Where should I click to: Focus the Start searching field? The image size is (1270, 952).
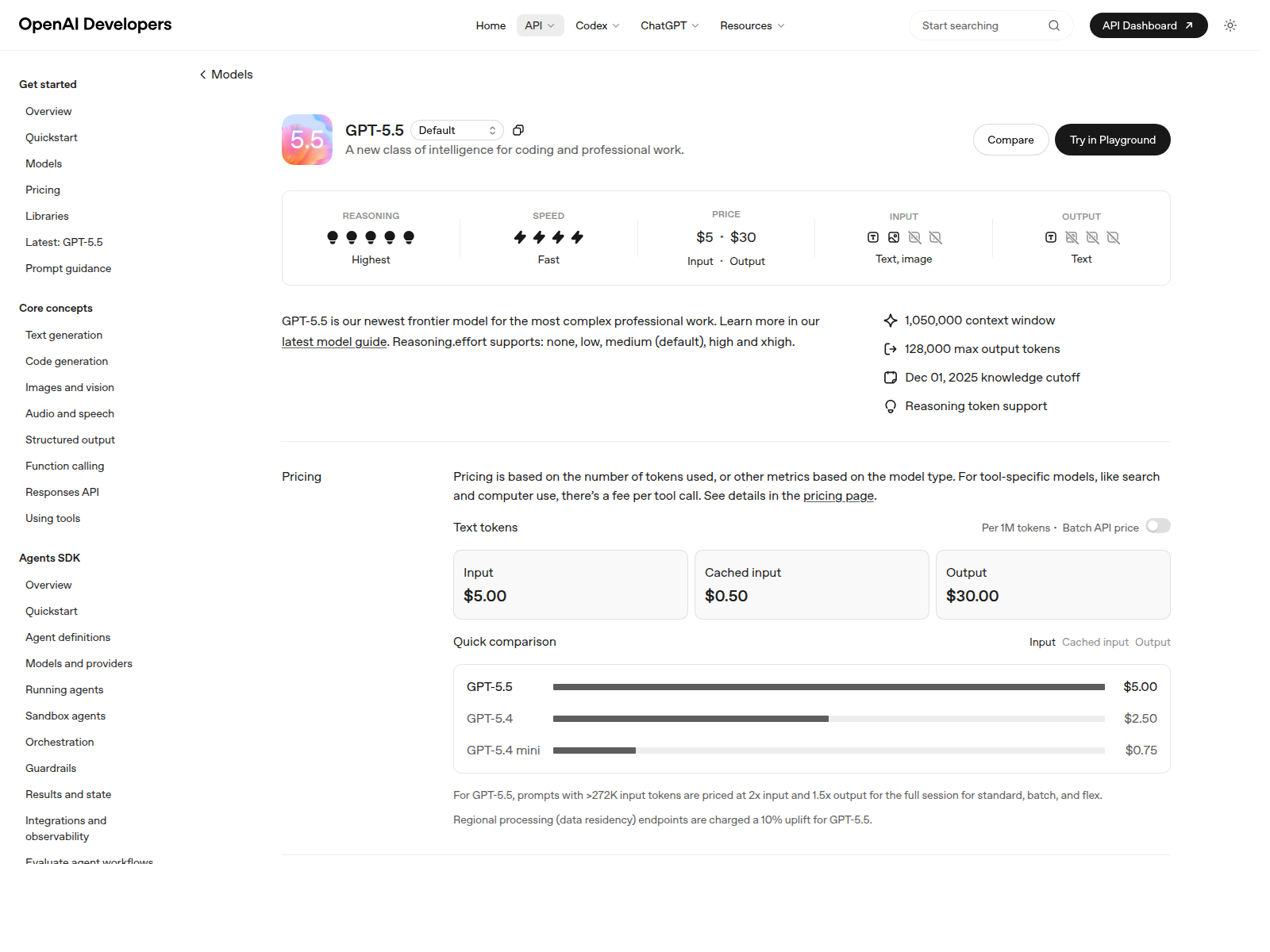tap(991, 25)
